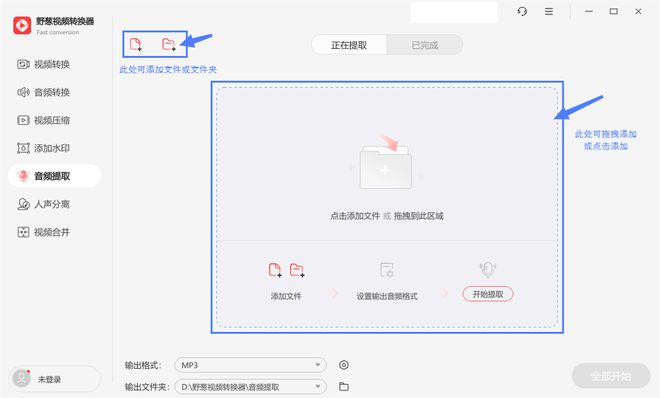Screen dimensions: 660x398
Task: Click the 开始提取 button
Action: (x=488, y=294)
